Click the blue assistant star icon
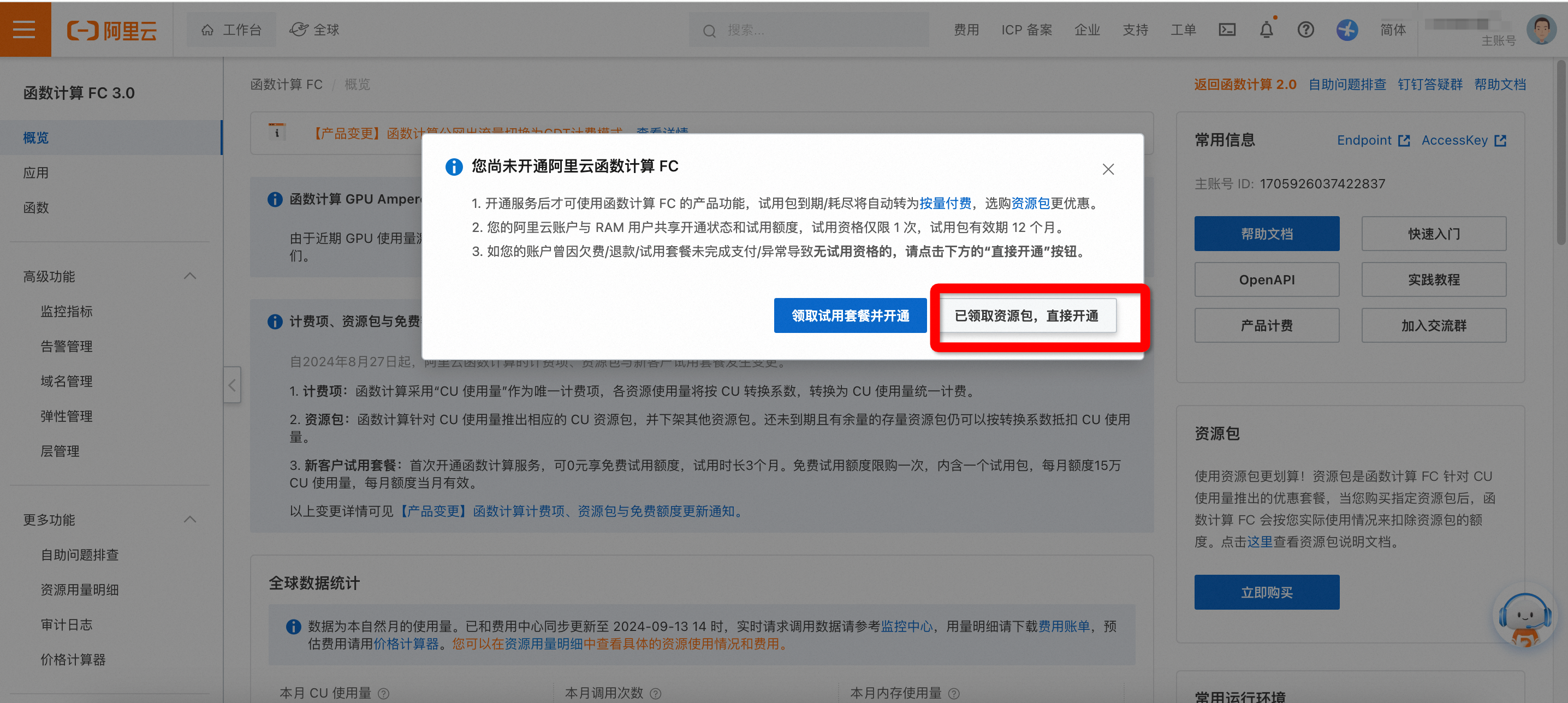Screen dimensions: 1568x703 coord(1346,30)
